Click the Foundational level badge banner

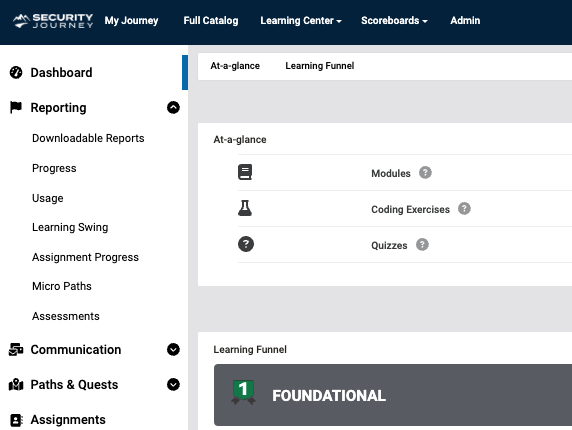393,395
